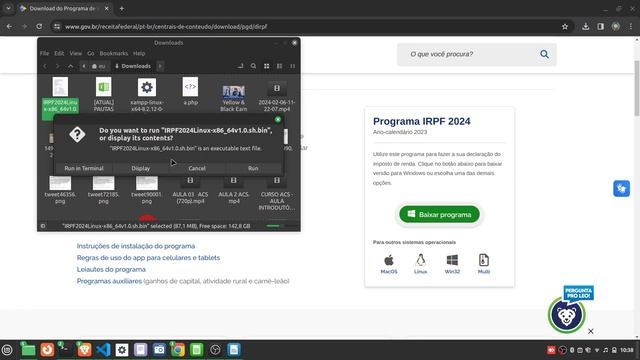The height and width of the screenshot is (360, 640).
Task: Select the Yellow & Black Earn image
Action: tap(233, 98)
